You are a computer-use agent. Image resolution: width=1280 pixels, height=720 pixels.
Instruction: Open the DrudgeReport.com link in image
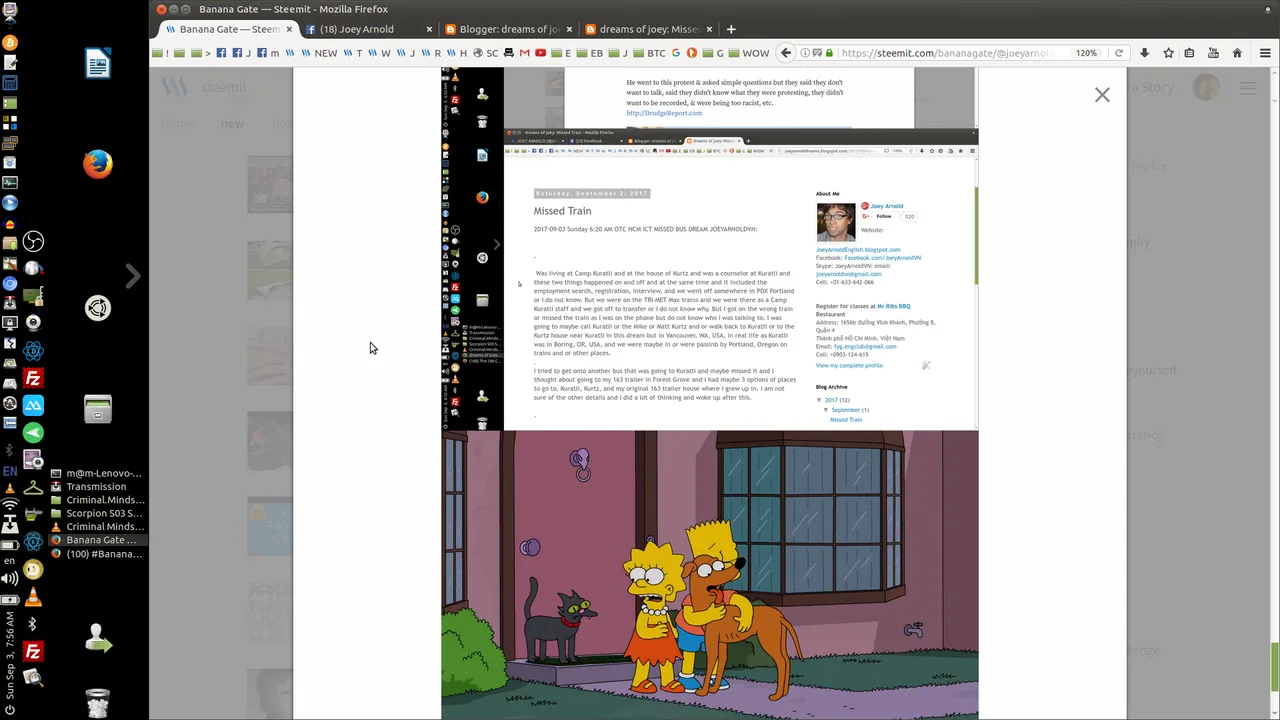664,113
